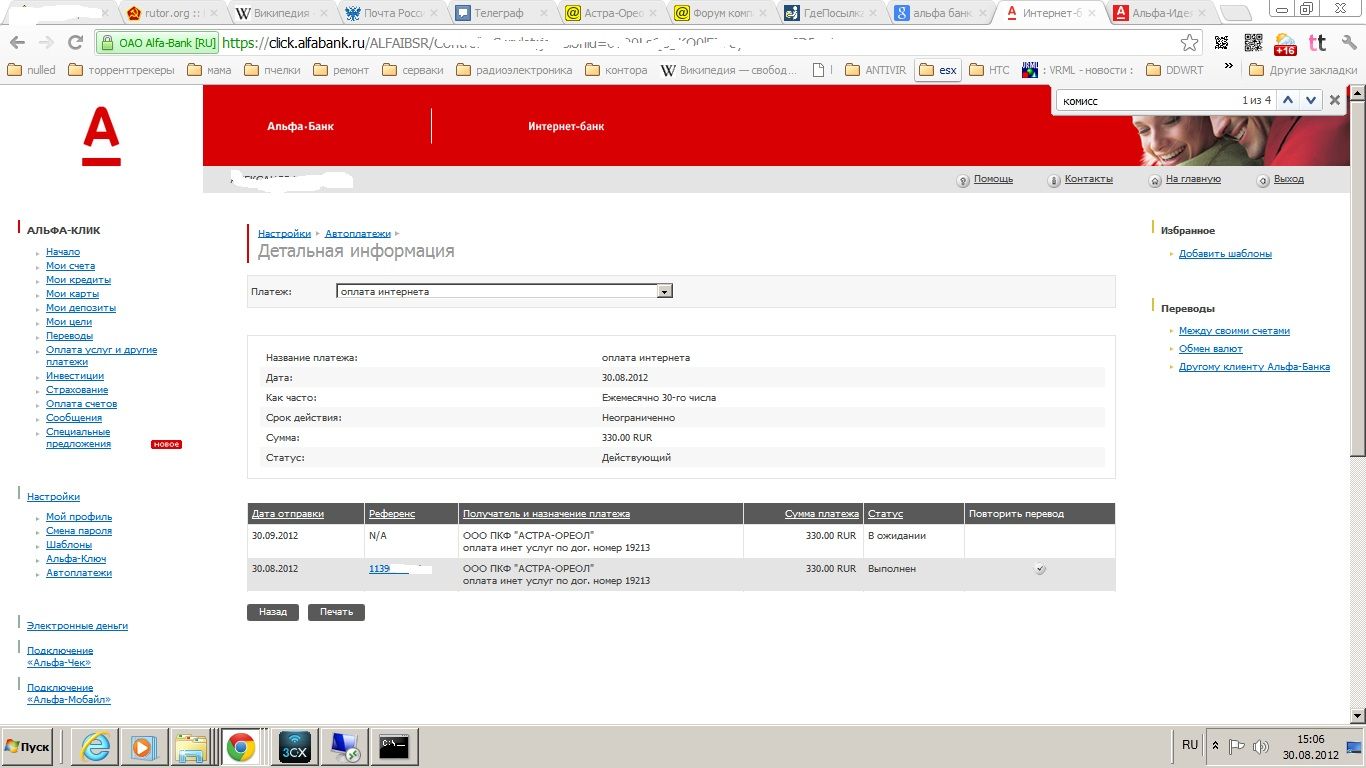Viewport: 1366px width, 768px height.
Task: Click Action Center flag tray icon
Action: tap(1237, 746)
